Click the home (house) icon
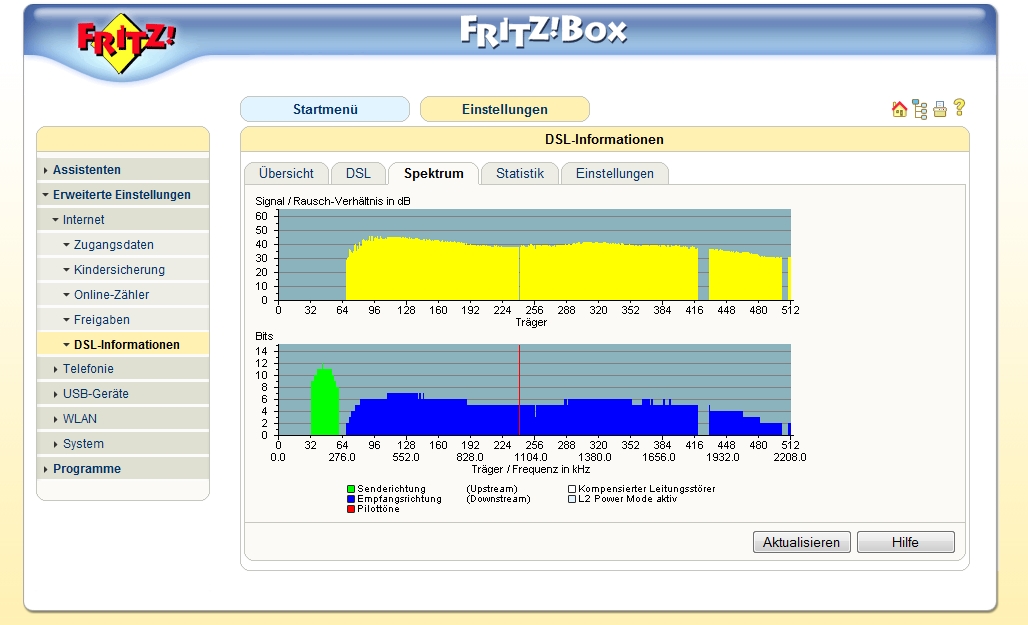Image resolution: width=1028 pixels, height=625 pixels. click(x=899, y=109)
